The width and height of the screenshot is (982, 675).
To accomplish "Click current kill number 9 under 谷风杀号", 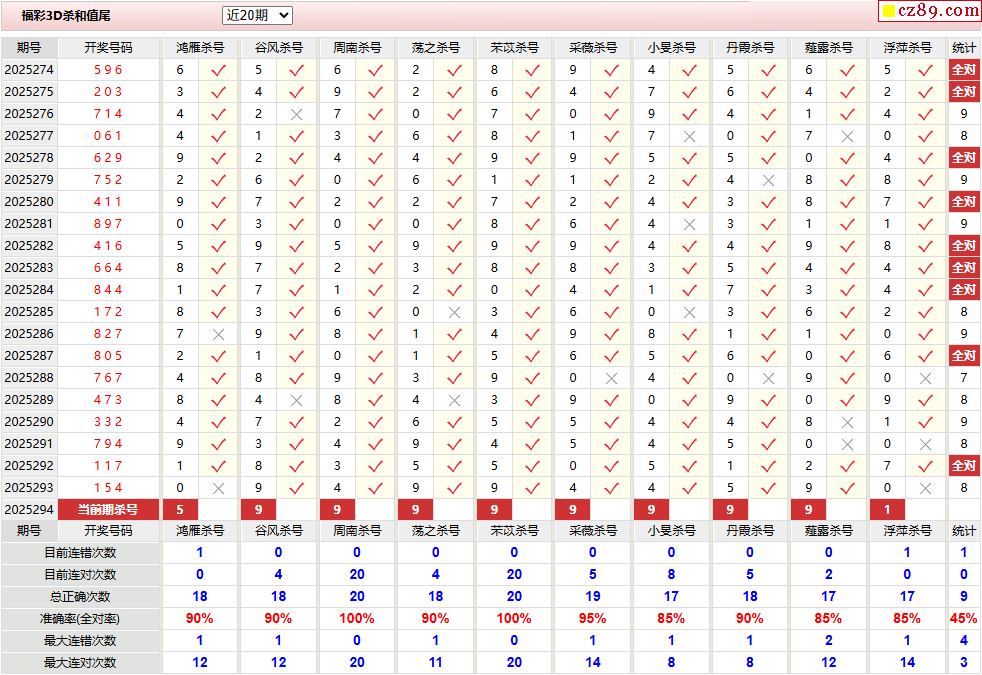I will 259,510.
